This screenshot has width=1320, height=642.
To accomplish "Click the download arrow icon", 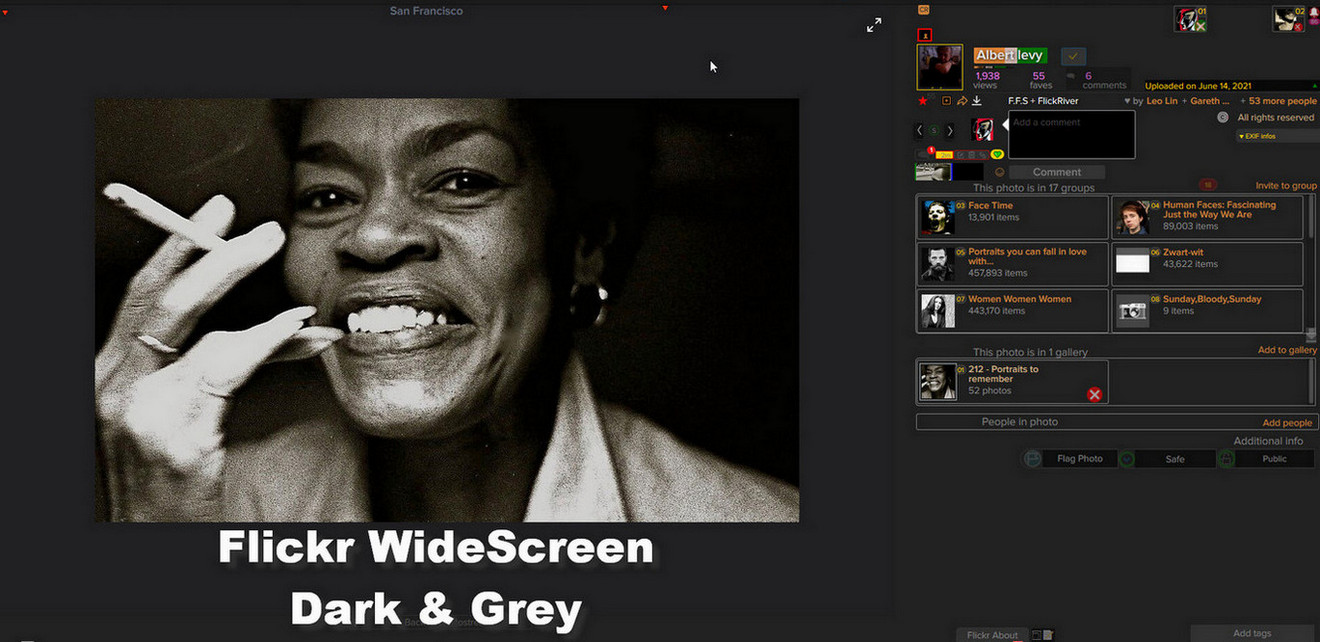I will click(x=977, y=100).
